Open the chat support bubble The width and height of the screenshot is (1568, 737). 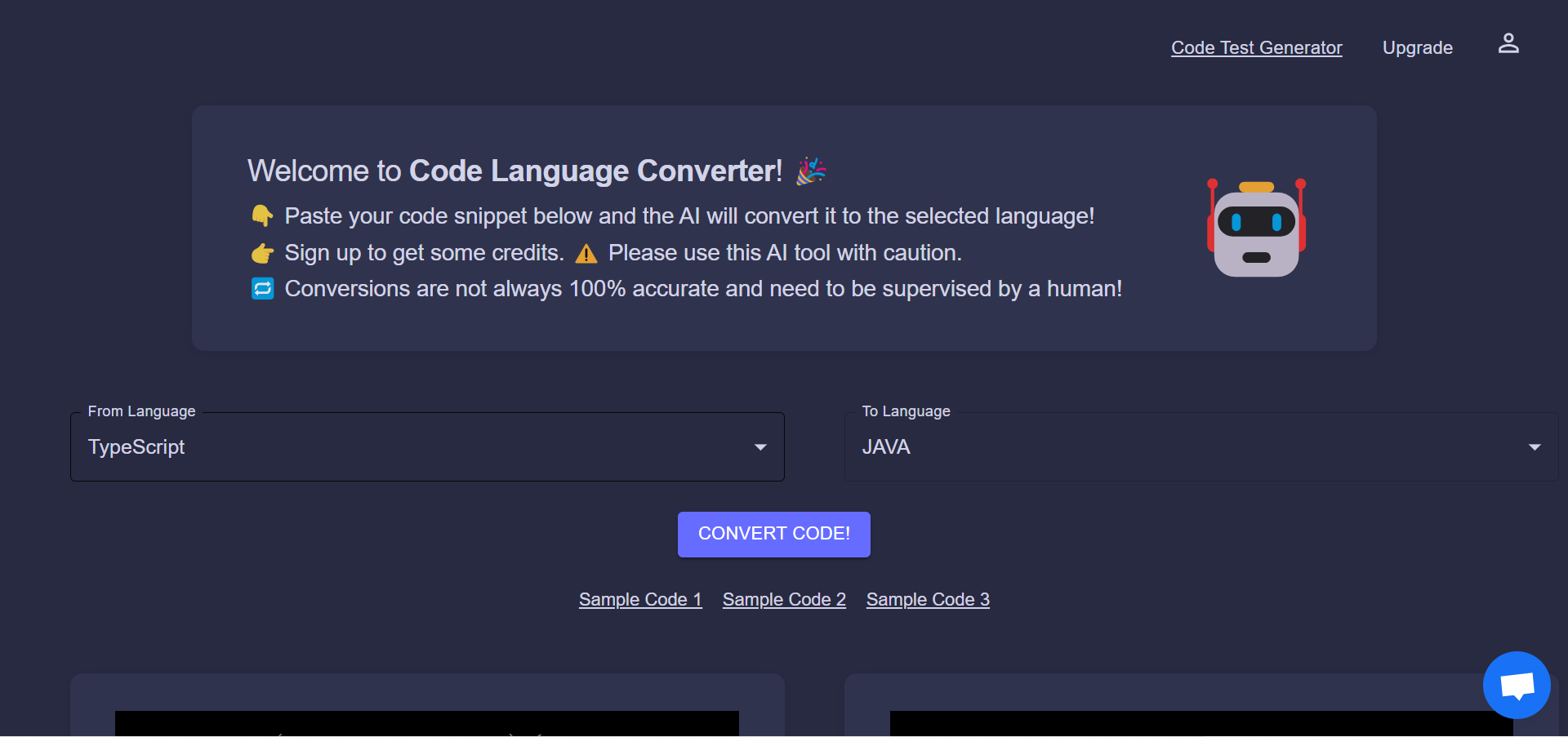1517,685
